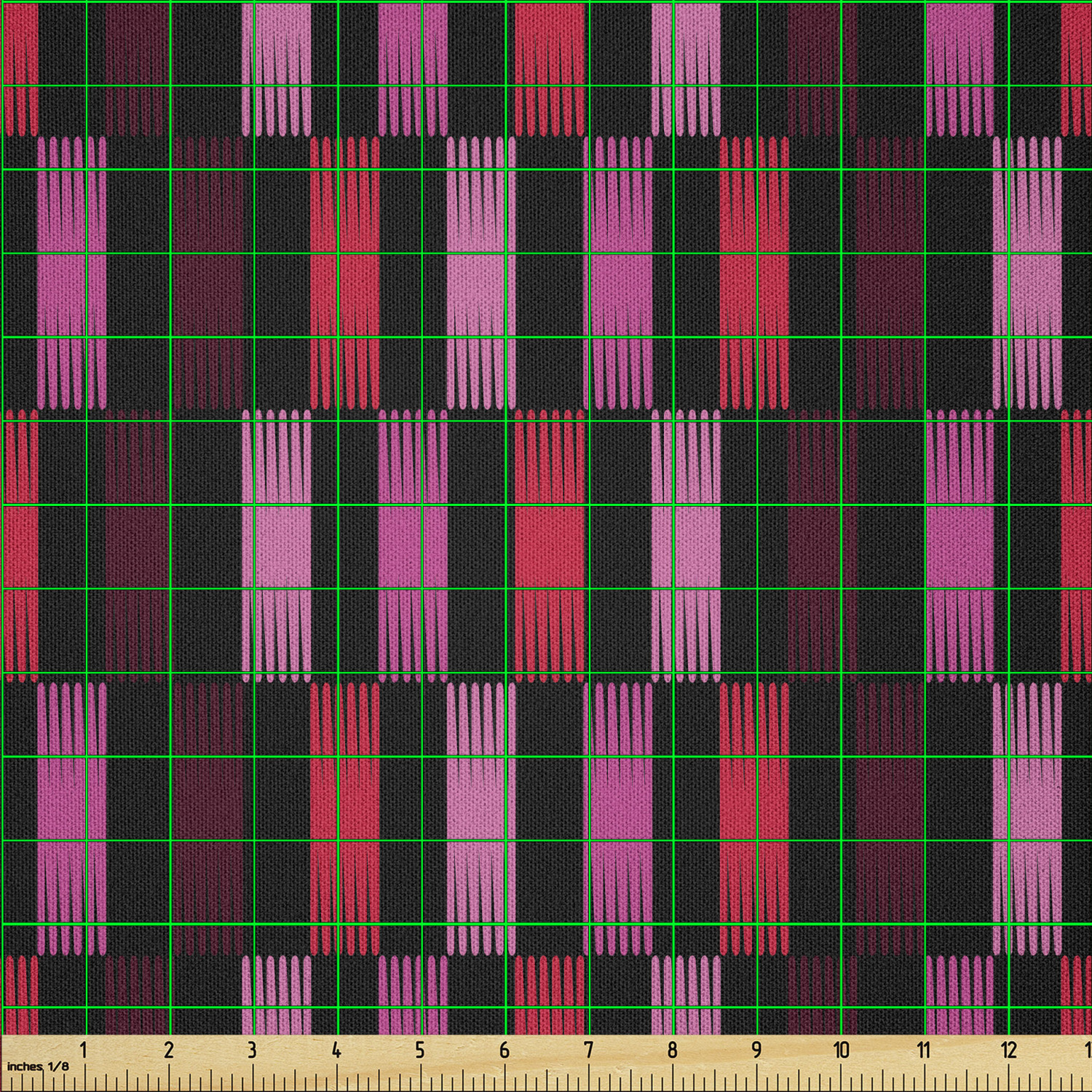1092x1092 pixels.
Task: Click the ruler number 3 mark
Action: tap(252, 1050)
